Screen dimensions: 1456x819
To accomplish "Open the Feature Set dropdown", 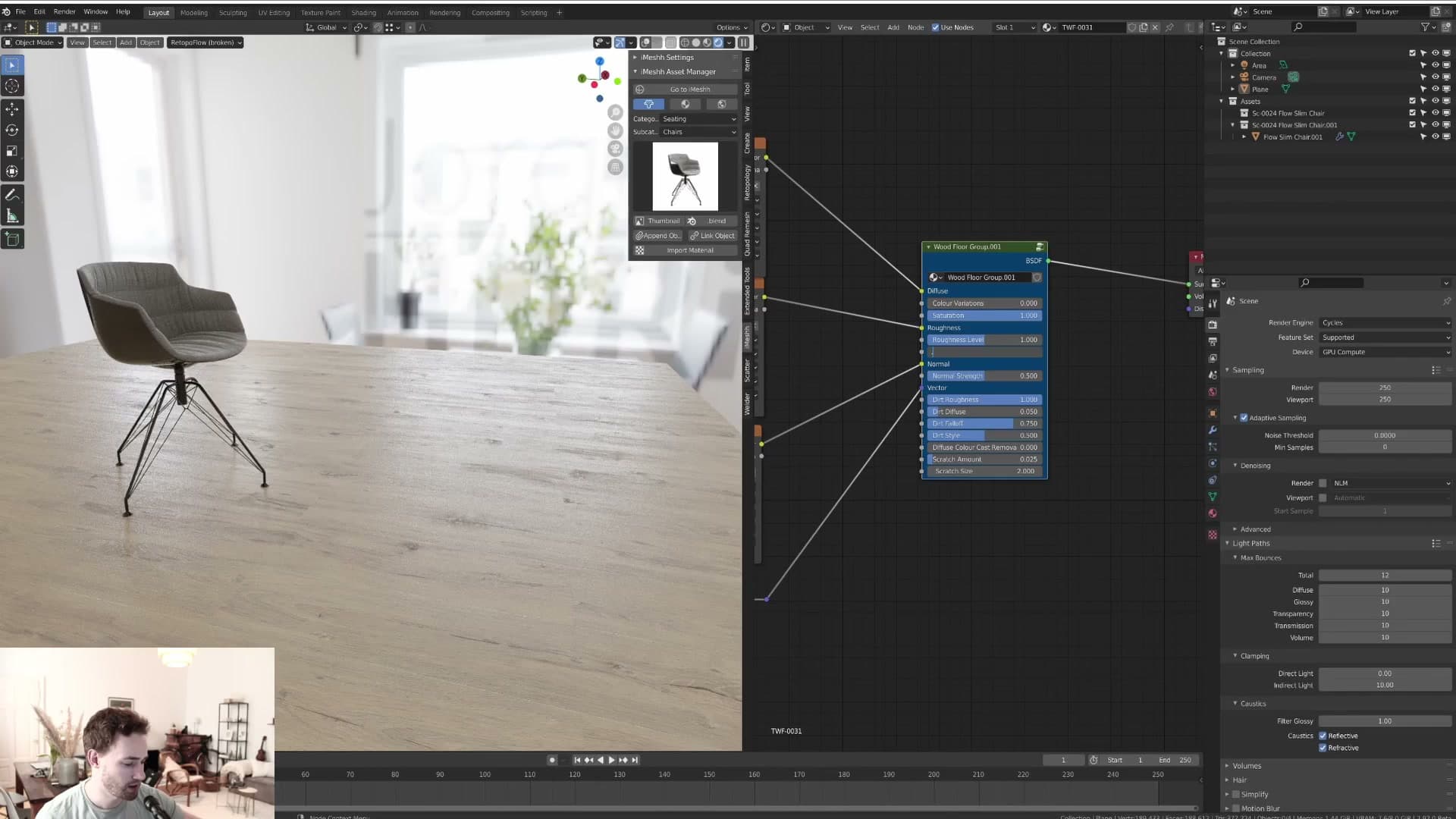I will (1385, 337).
